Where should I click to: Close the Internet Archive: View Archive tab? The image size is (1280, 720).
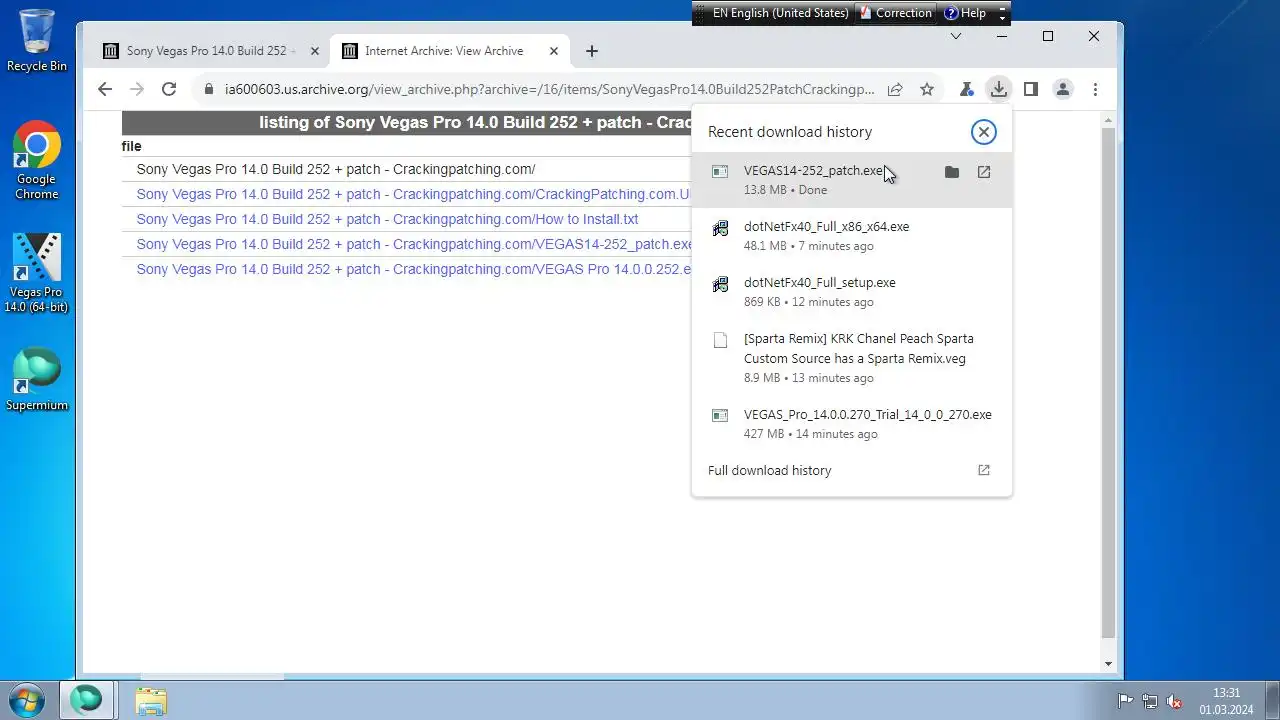tap(553, 51)
